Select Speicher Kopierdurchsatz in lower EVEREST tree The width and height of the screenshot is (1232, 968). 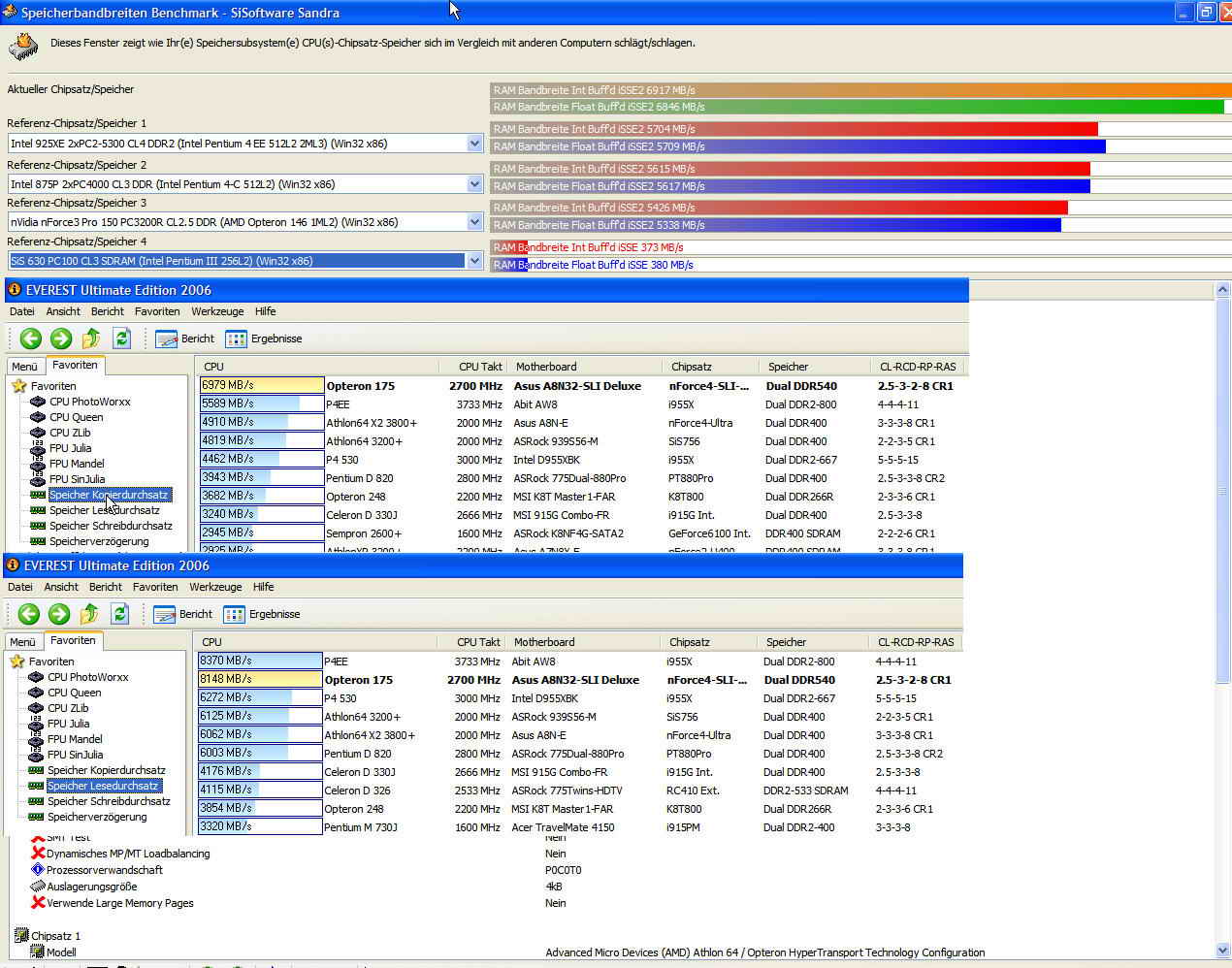[106, 770]
